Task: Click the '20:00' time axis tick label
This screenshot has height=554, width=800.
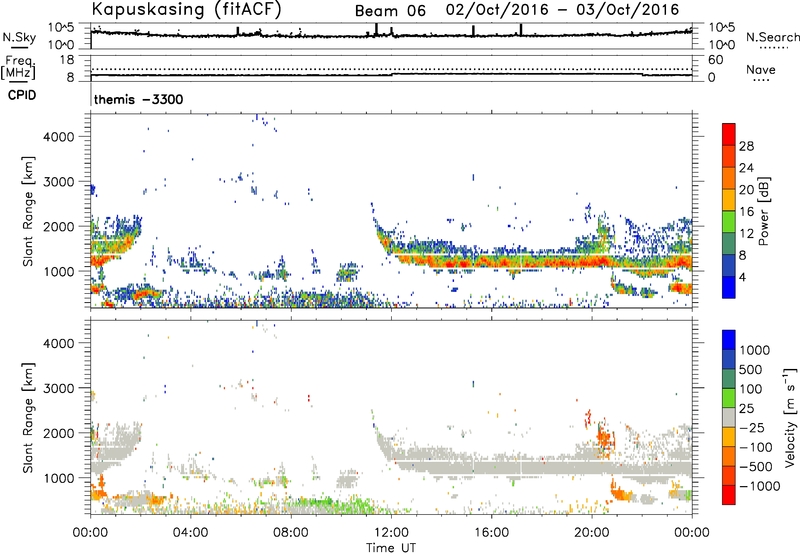Action: click(x=592, y=533)
